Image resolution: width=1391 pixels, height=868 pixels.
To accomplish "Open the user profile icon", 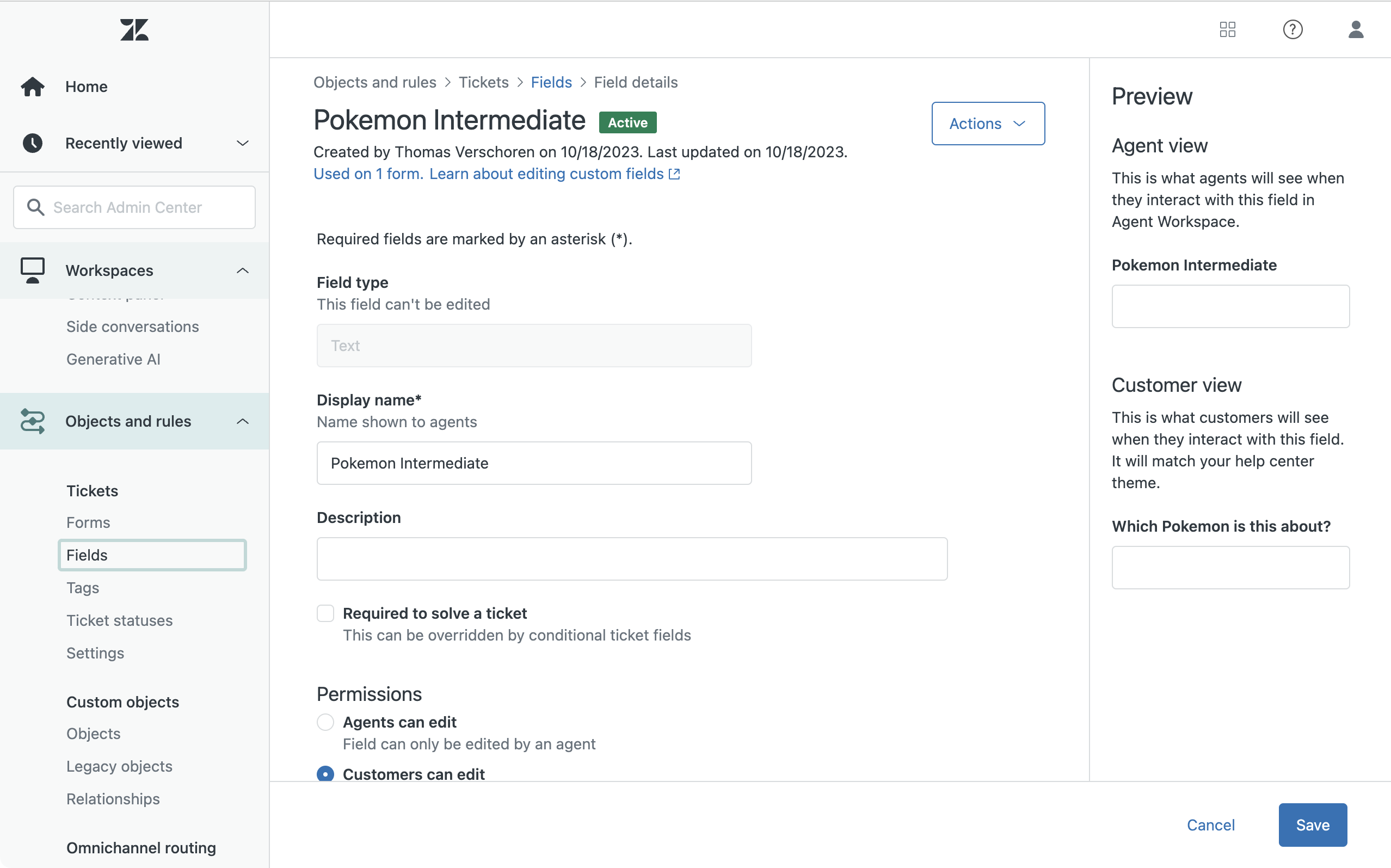I will pos(1356,29).
